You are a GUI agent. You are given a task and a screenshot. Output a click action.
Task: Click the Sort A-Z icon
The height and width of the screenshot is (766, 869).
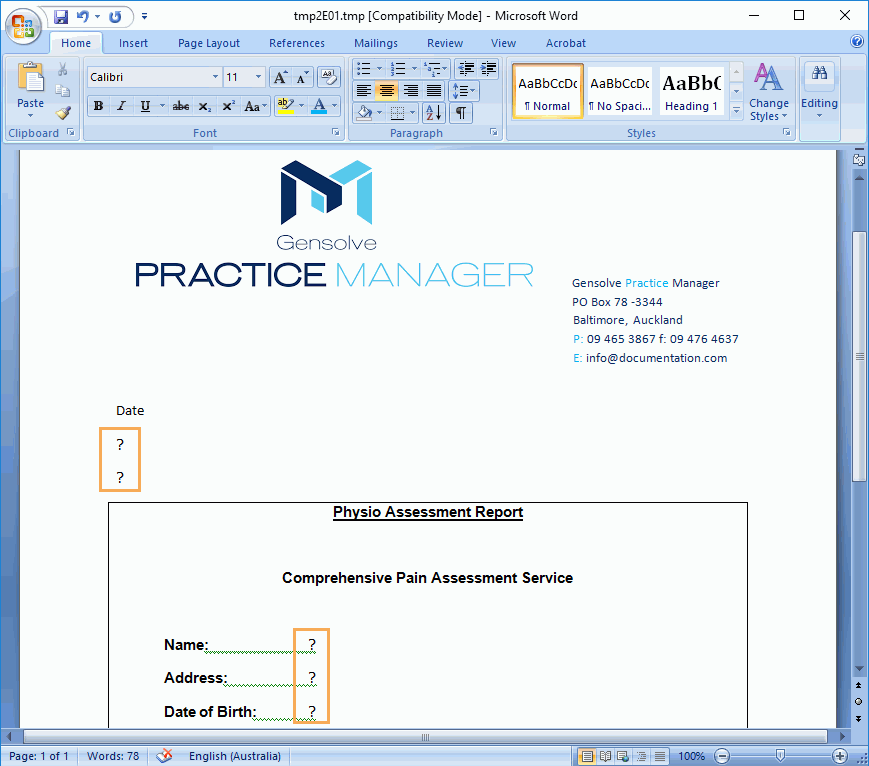(433, 113)
